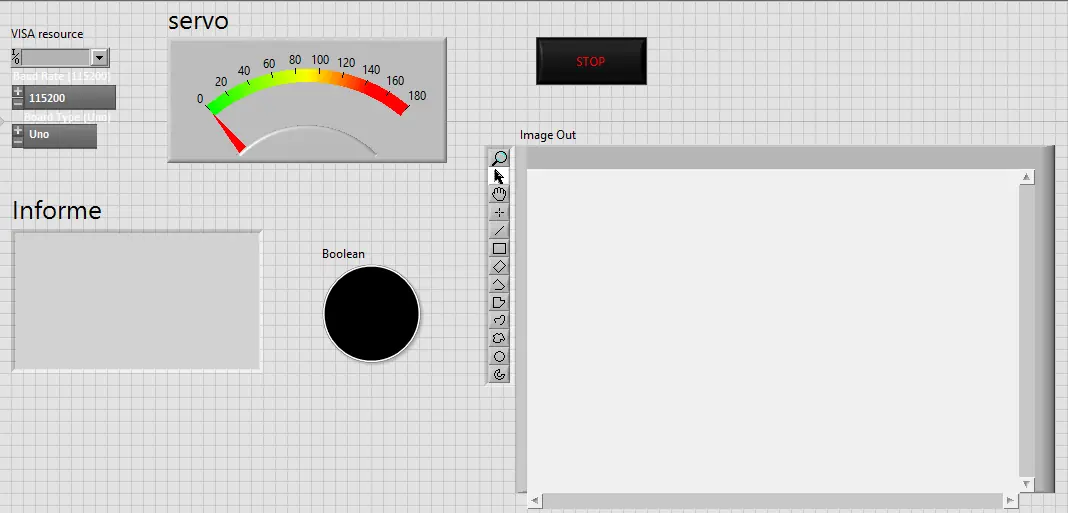
Task: Click the 'Boolean' label text
Action: click(343, 254)
